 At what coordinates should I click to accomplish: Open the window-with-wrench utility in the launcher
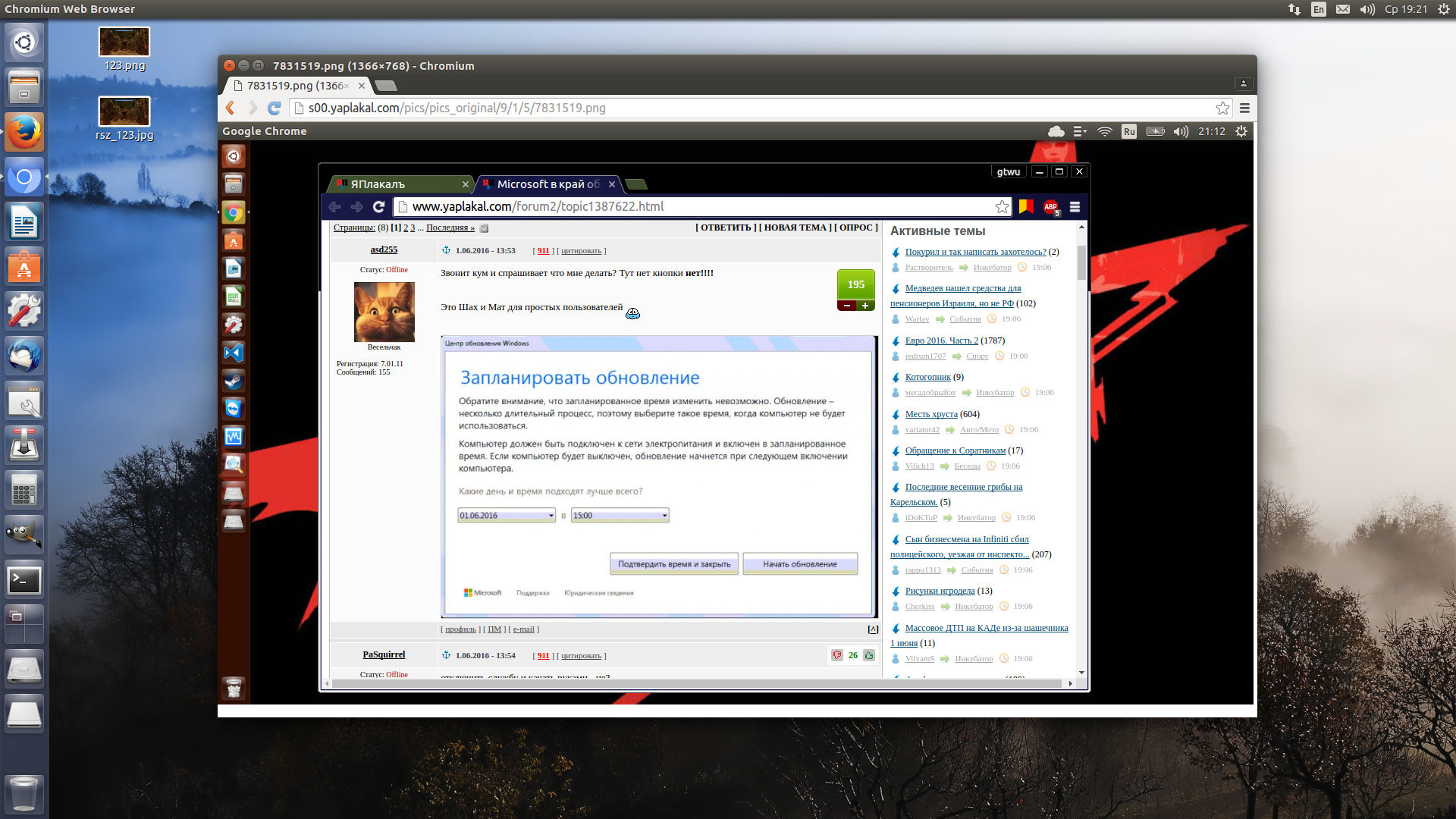(24, 401)
